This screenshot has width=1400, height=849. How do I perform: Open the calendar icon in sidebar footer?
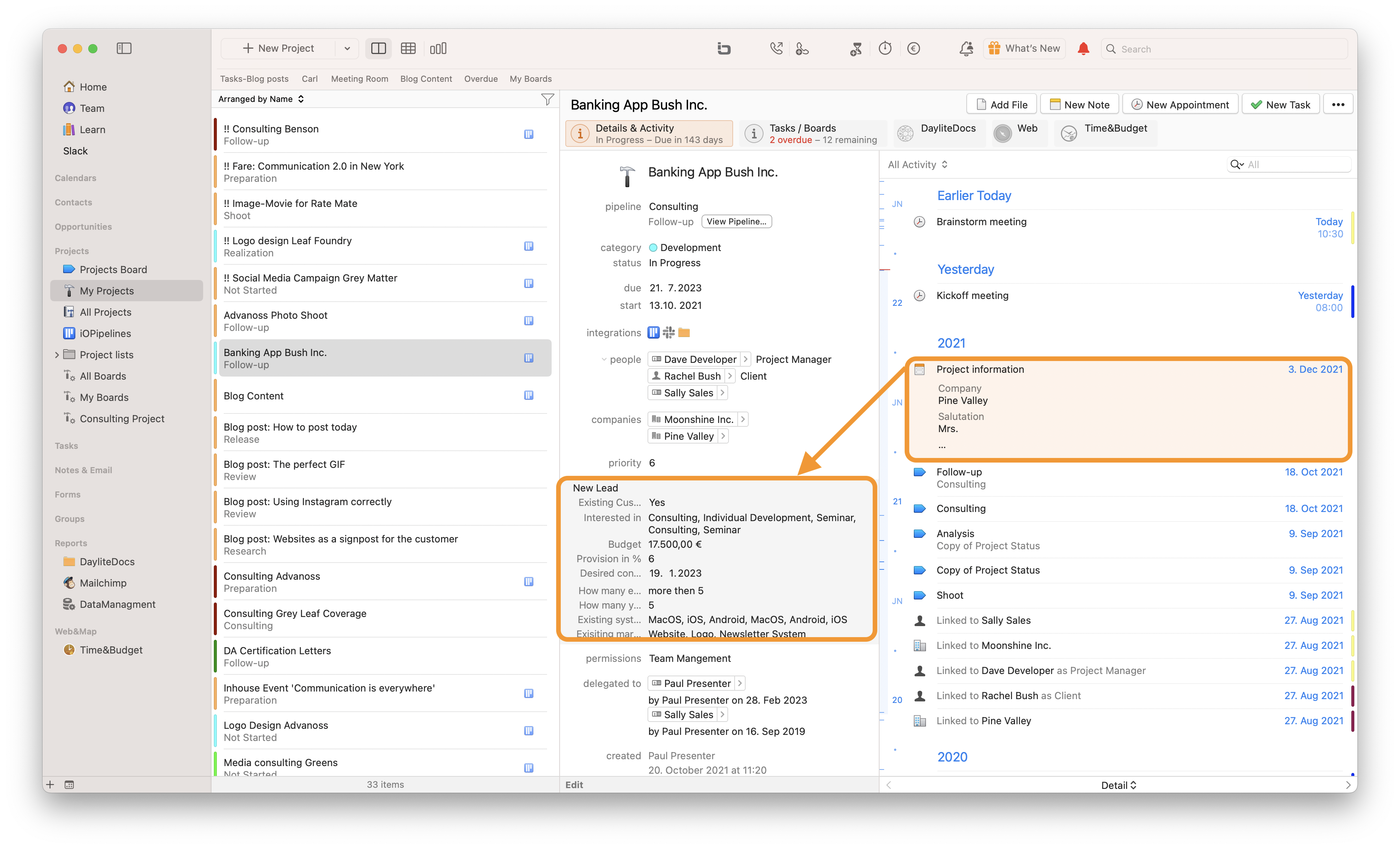[x=69, y=784]
